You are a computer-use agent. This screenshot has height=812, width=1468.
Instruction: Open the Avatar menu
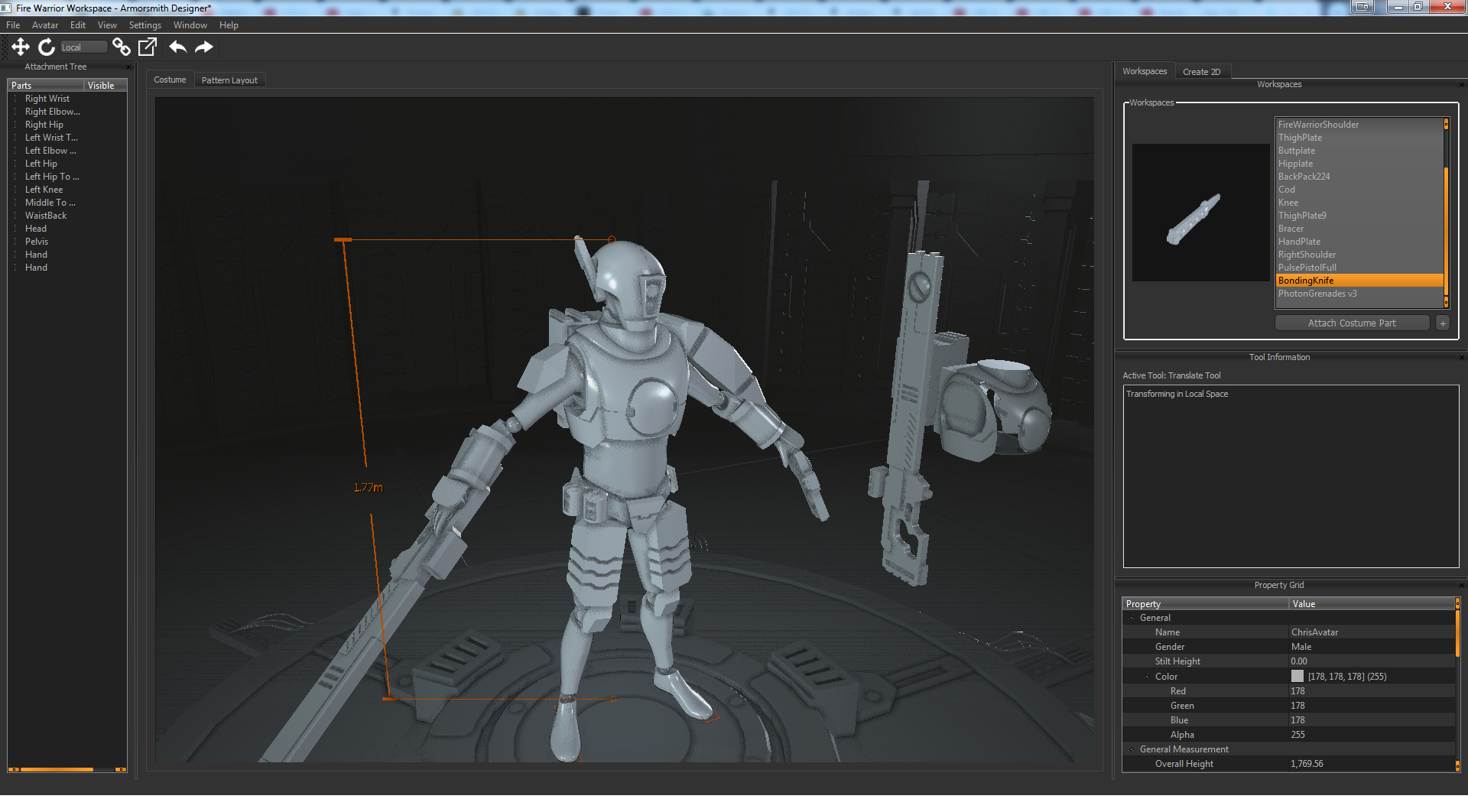click(x=44, y=25)
